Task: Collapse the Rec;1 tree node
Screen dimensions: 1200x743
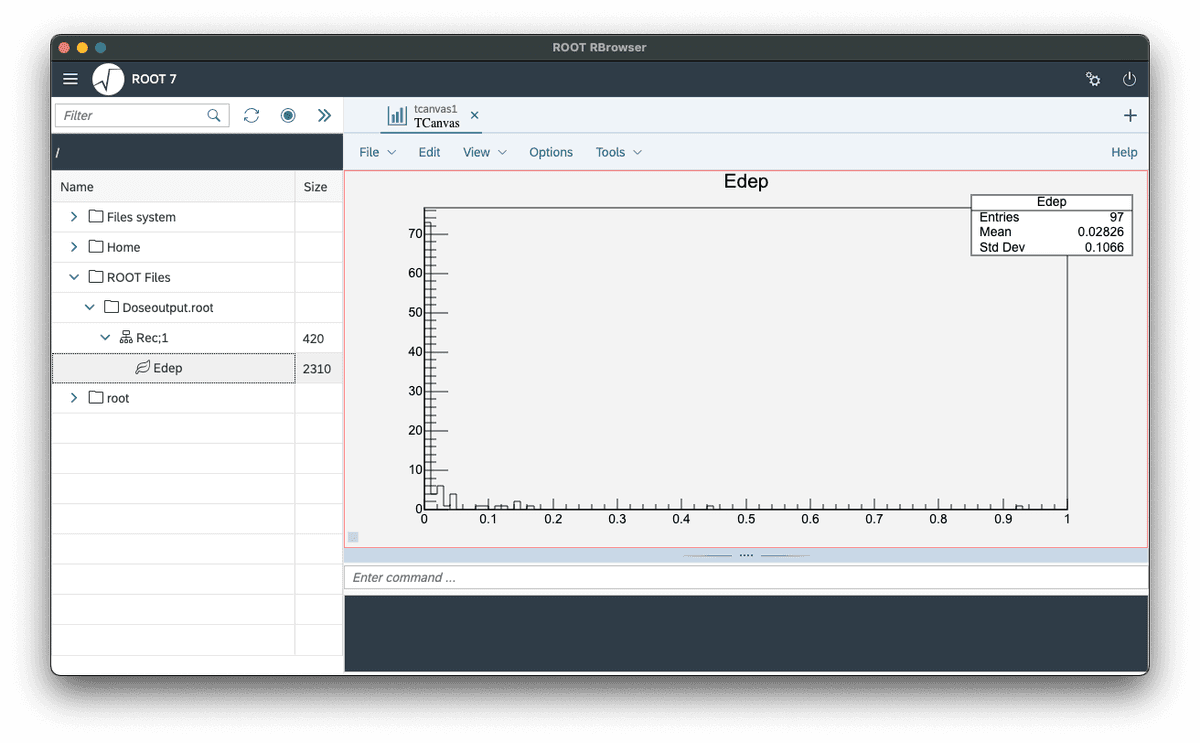Action: 105,338
